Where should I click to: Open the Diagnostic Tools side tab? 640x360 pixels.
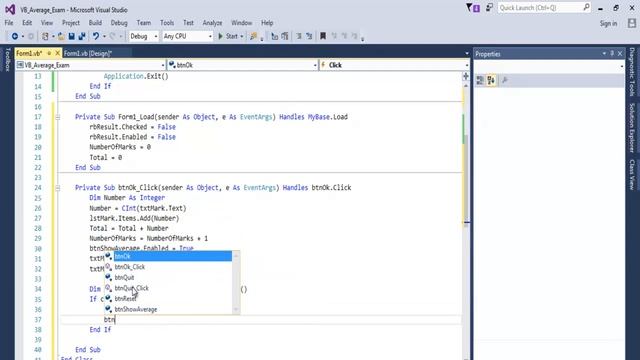pos(632,72)
